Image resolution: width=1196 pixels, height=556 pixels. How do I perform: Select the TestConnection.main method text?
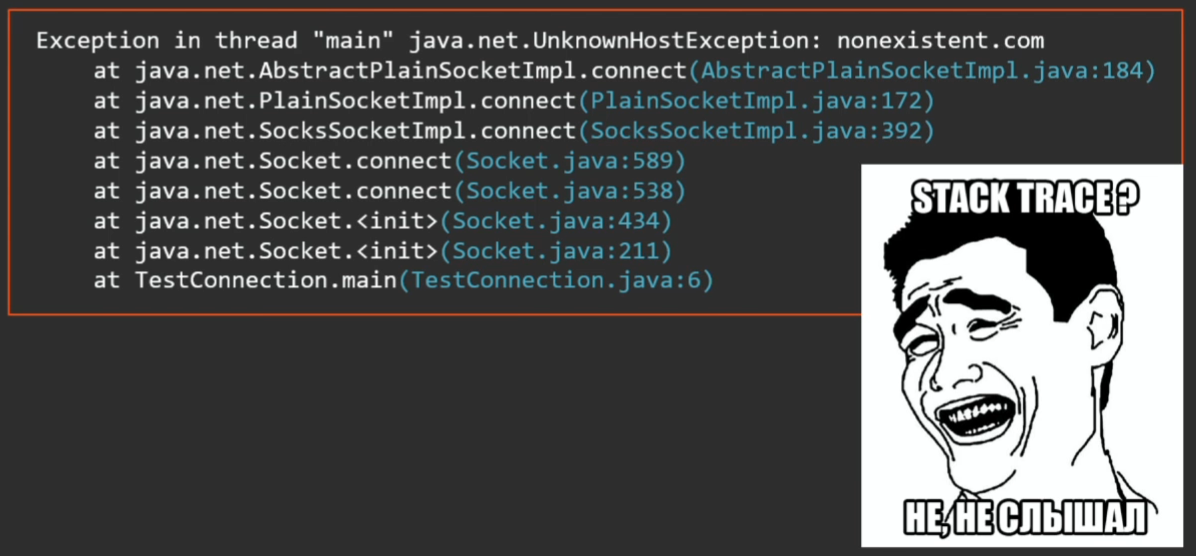[x=265, y=281]
